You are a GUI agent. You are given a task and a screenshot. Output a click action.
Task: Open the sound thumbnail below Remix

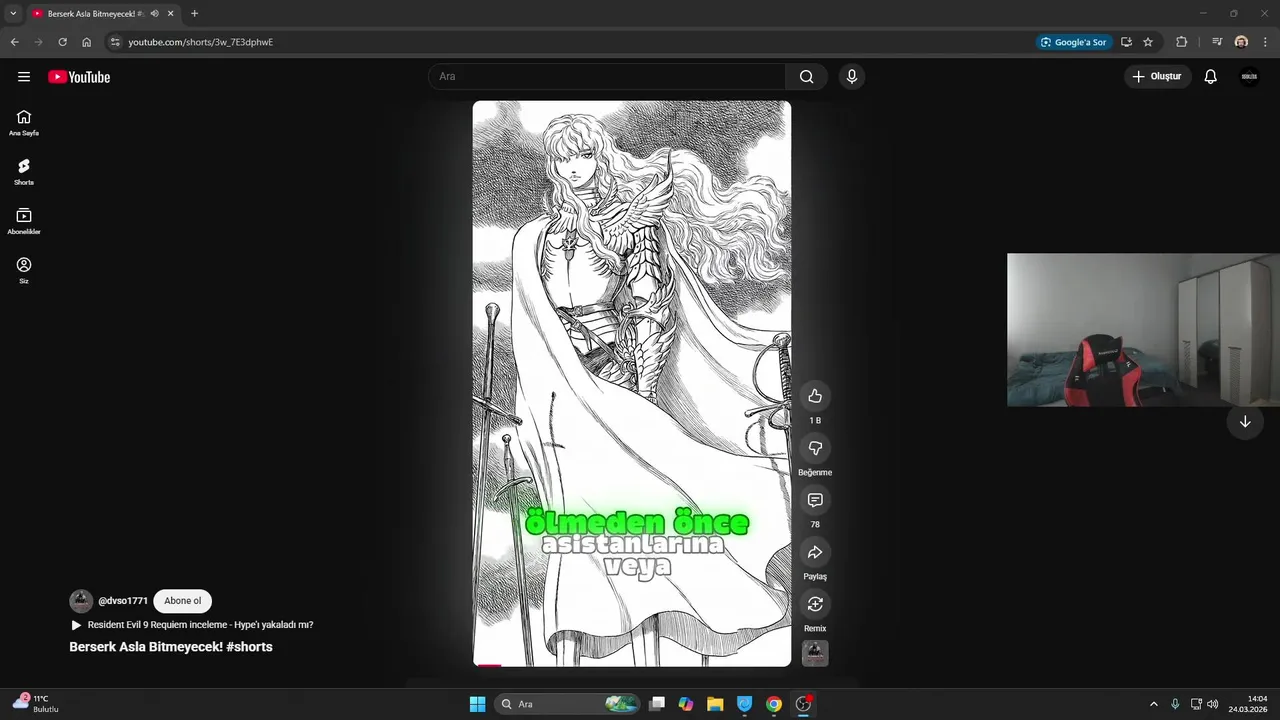pyautogui.click(x=815, y=653)
